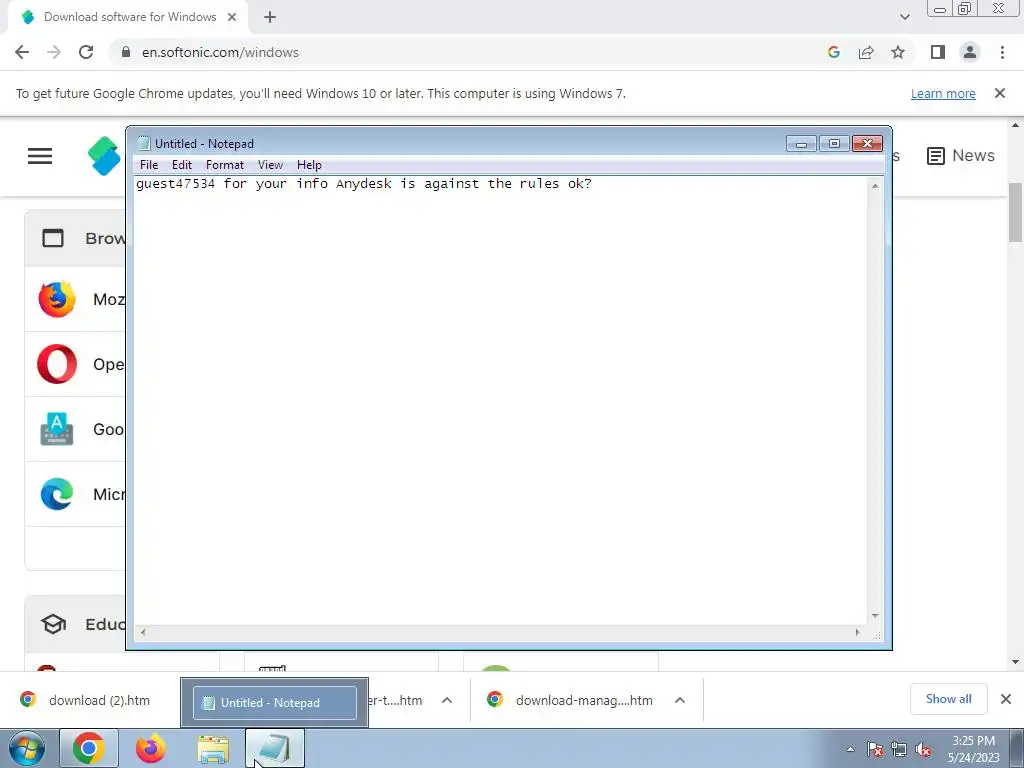This screenshot has height=768, width=1024.
Task: Open Windows Explorer from taskbar
Action: click(x=213, y=748)
